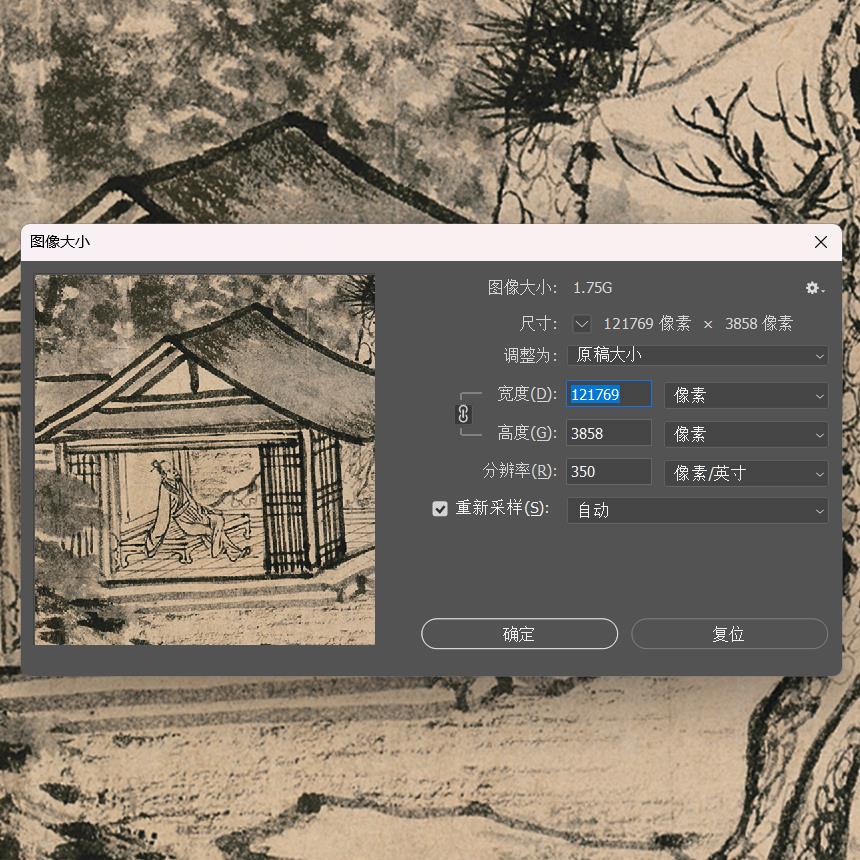Expand the 调整为 原稿大小 dropdown

[x=697, y=355]
